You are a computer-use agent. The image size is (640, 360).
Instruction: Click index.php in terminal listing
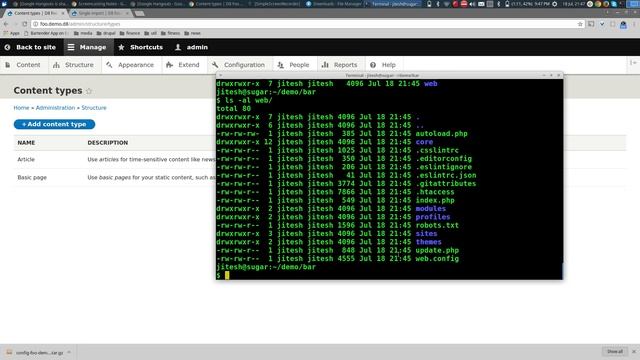[435, 200]
